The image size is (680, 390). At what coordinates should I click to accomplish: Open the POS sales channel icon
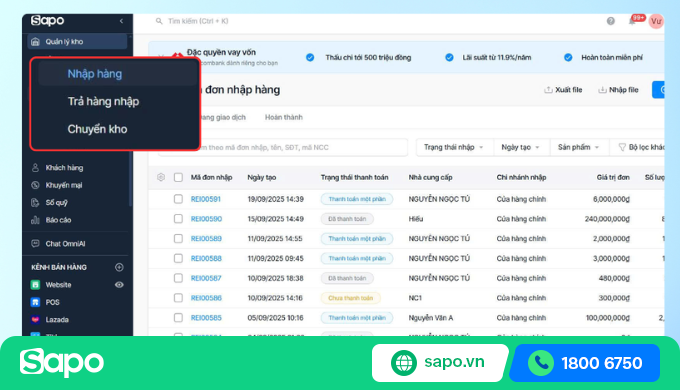point(36,302)
